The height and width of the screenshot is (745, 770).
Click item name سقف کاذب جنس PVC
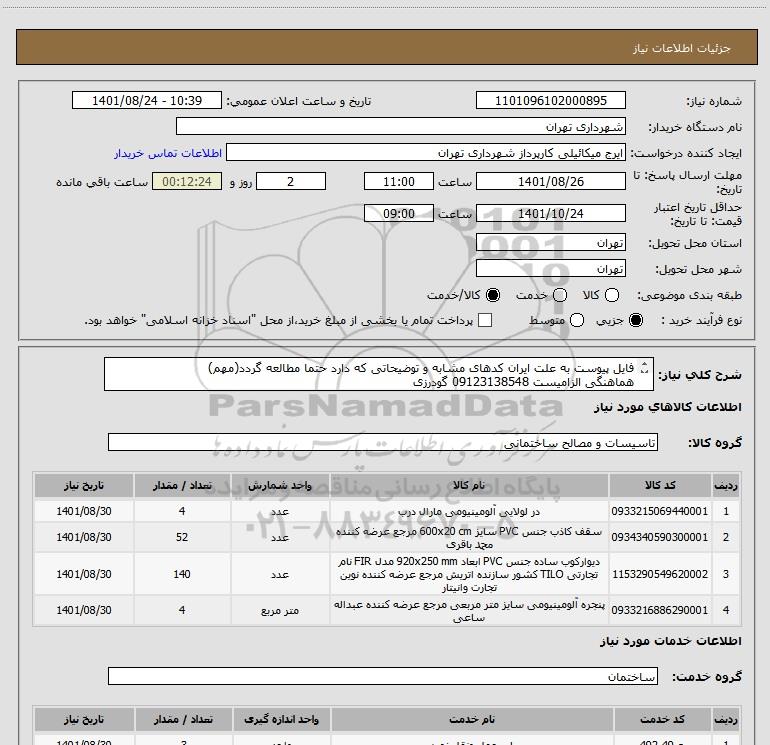(469, 538)
